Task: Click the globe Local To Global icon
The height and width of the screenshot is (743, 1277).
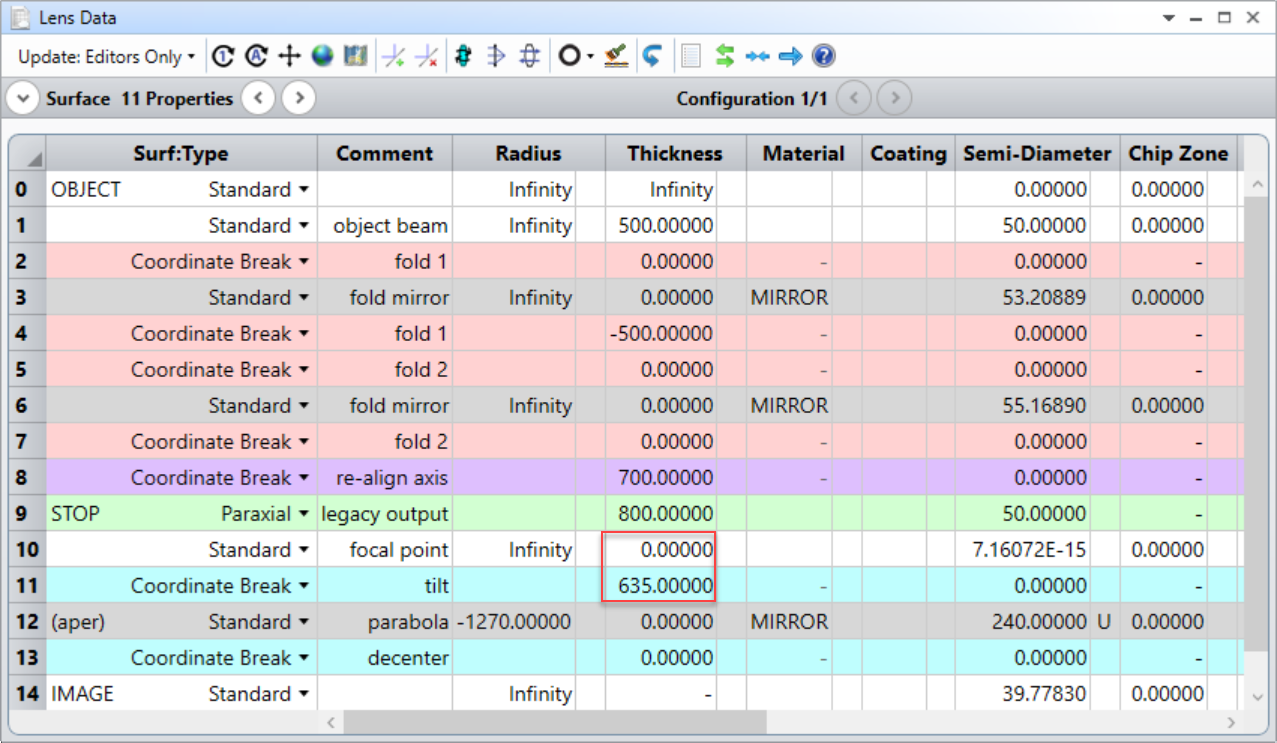Action: point(322,57)
